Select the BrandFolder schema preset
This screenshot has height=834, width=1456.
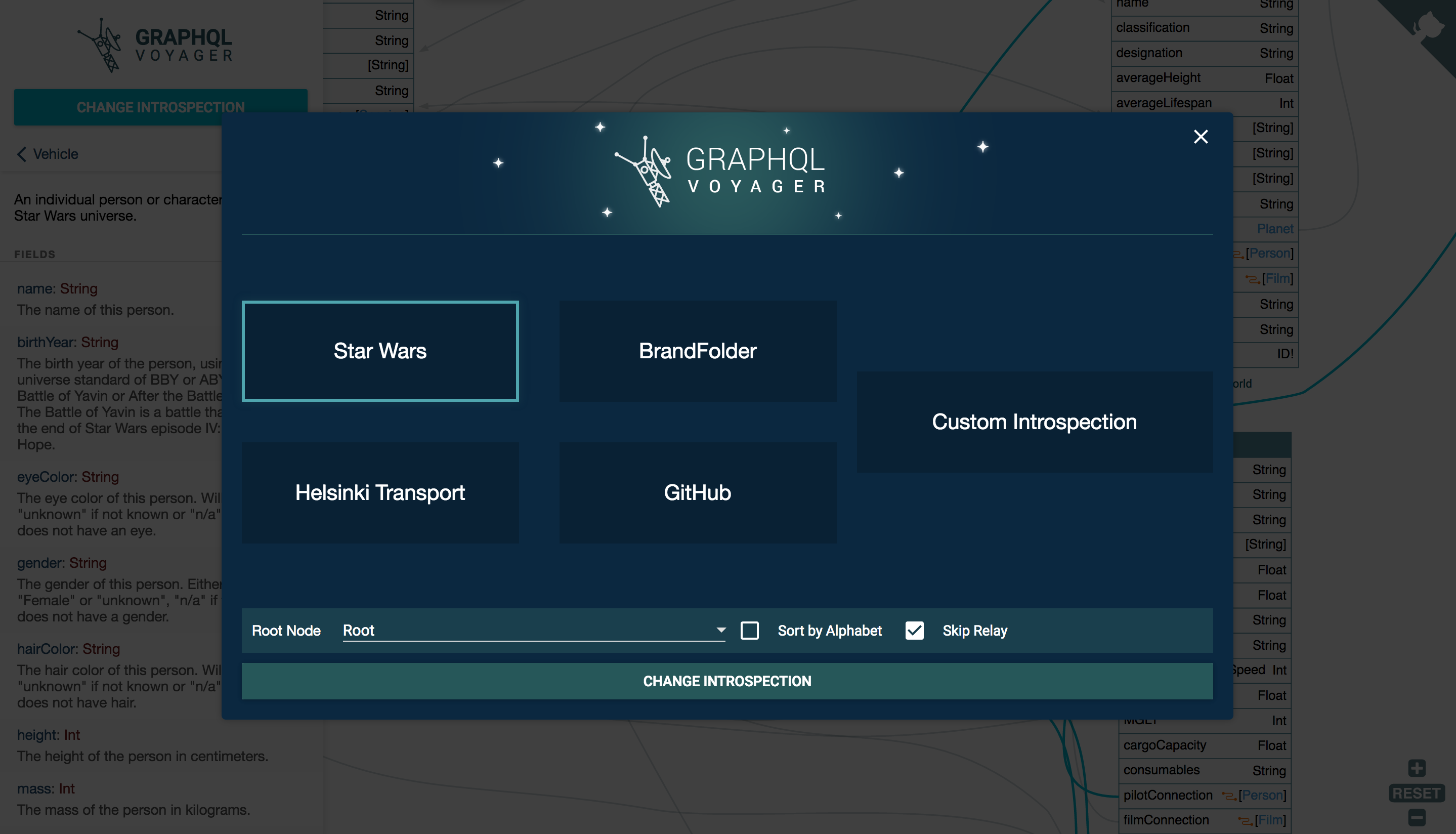(698, 351)
